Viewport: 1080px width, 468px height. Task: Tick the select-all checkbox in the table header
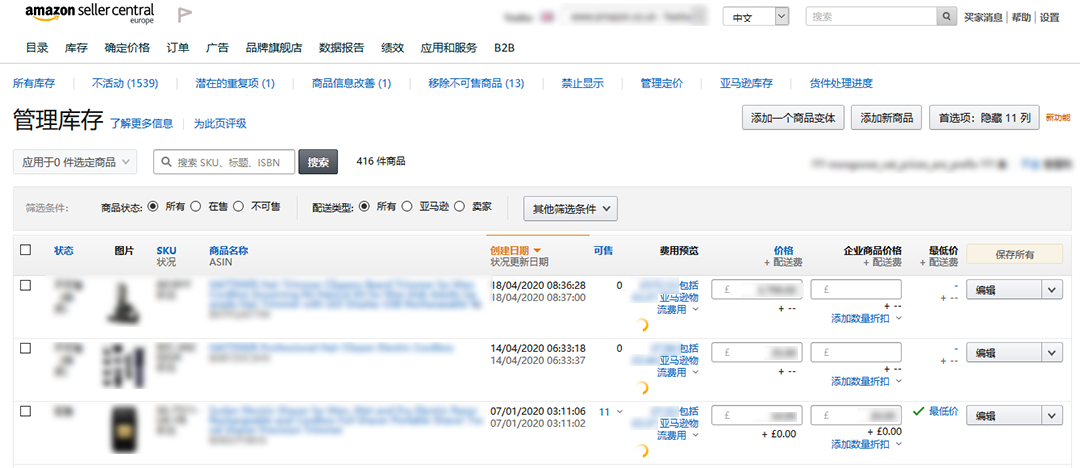(x=26, y=250)
